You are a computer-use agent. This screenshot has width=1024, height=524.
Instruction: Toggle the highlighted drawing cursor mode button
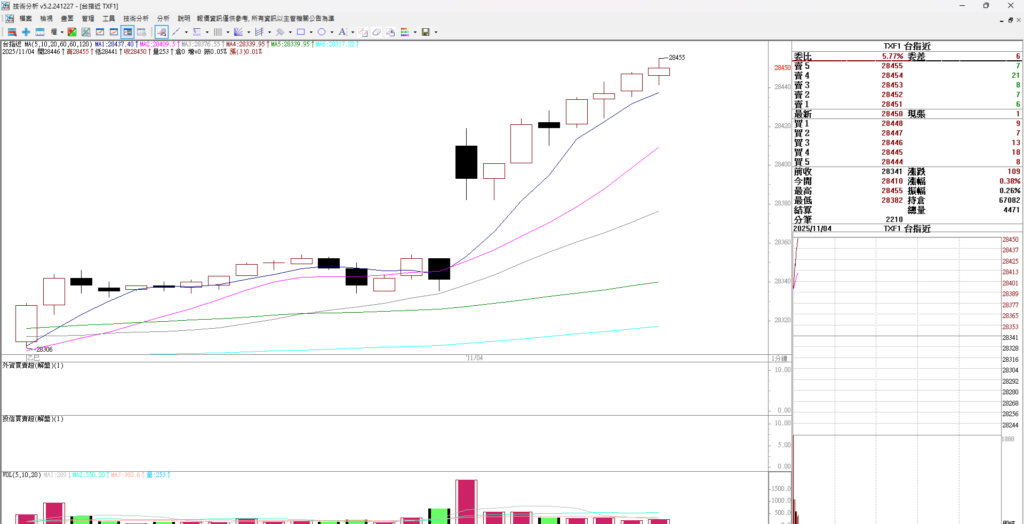[x=161, y=32]
